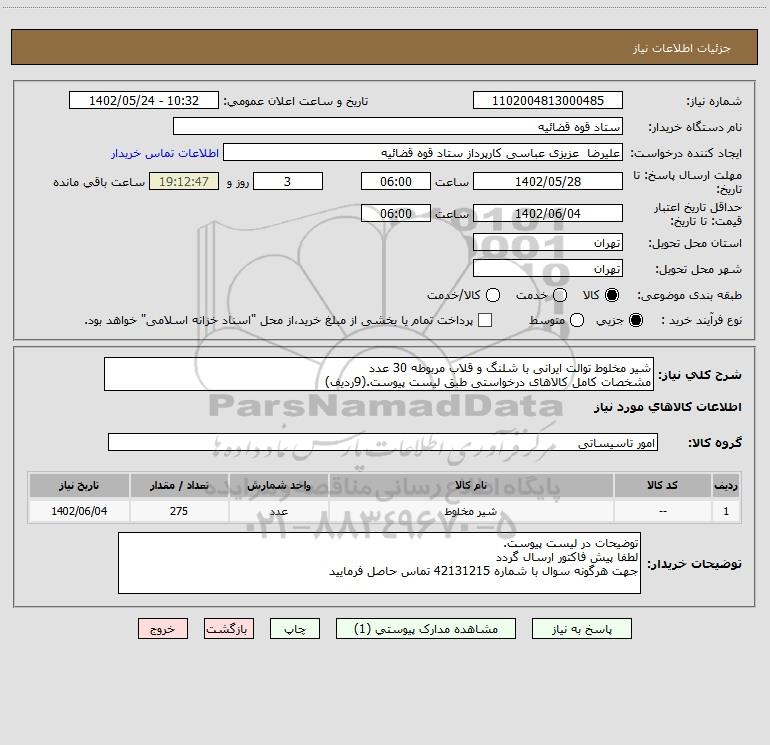
Task: Click the price validity hour field 06:00
Action: (x=396, y=213)
